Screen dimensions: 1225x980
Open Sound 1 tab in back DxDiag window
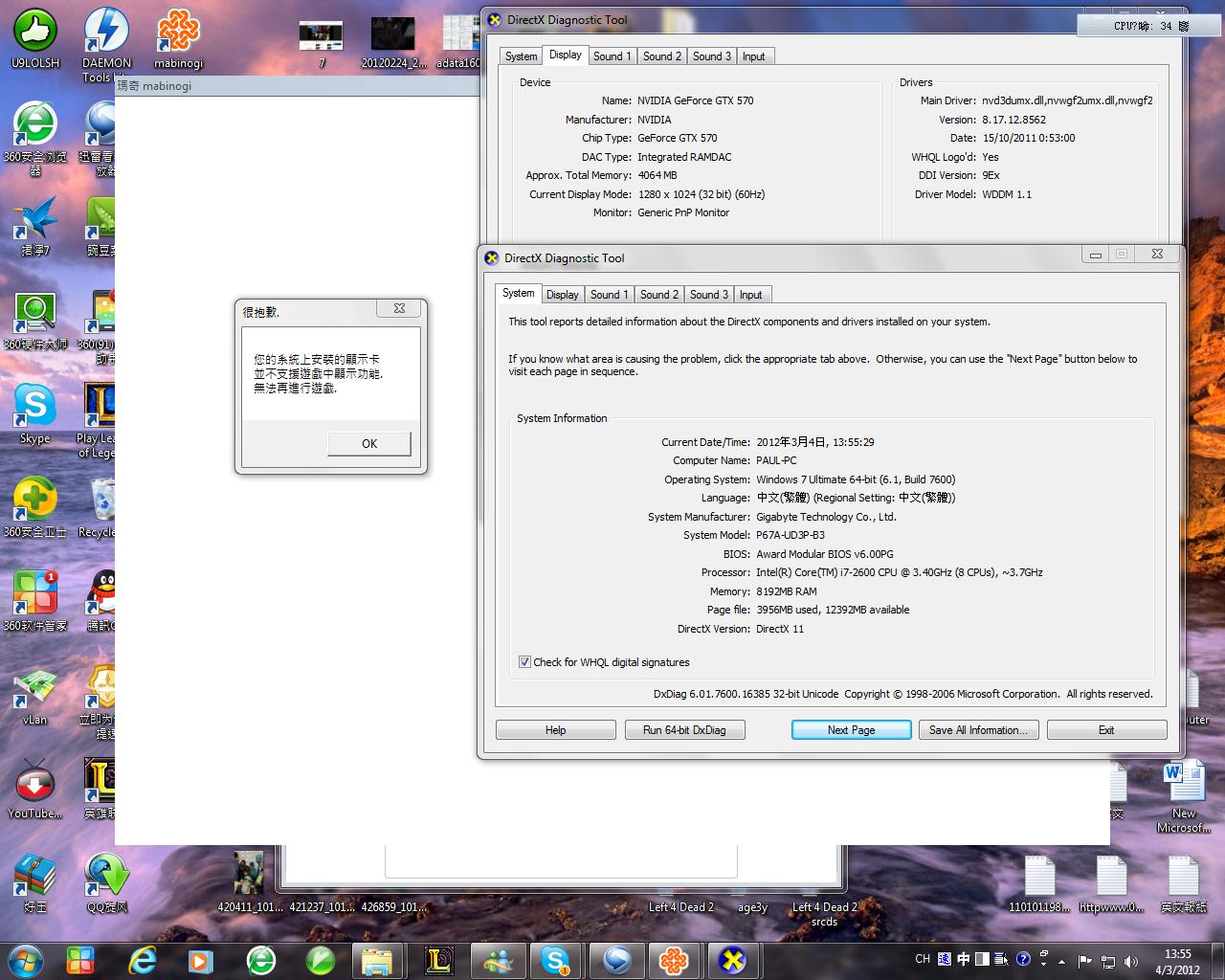tap(612, 56)
